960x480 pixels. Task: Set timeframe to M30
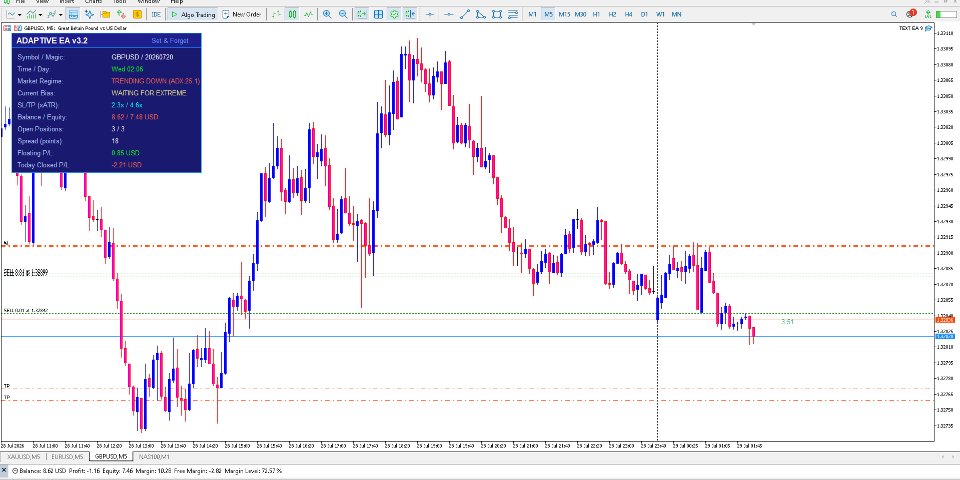[580, 14]
